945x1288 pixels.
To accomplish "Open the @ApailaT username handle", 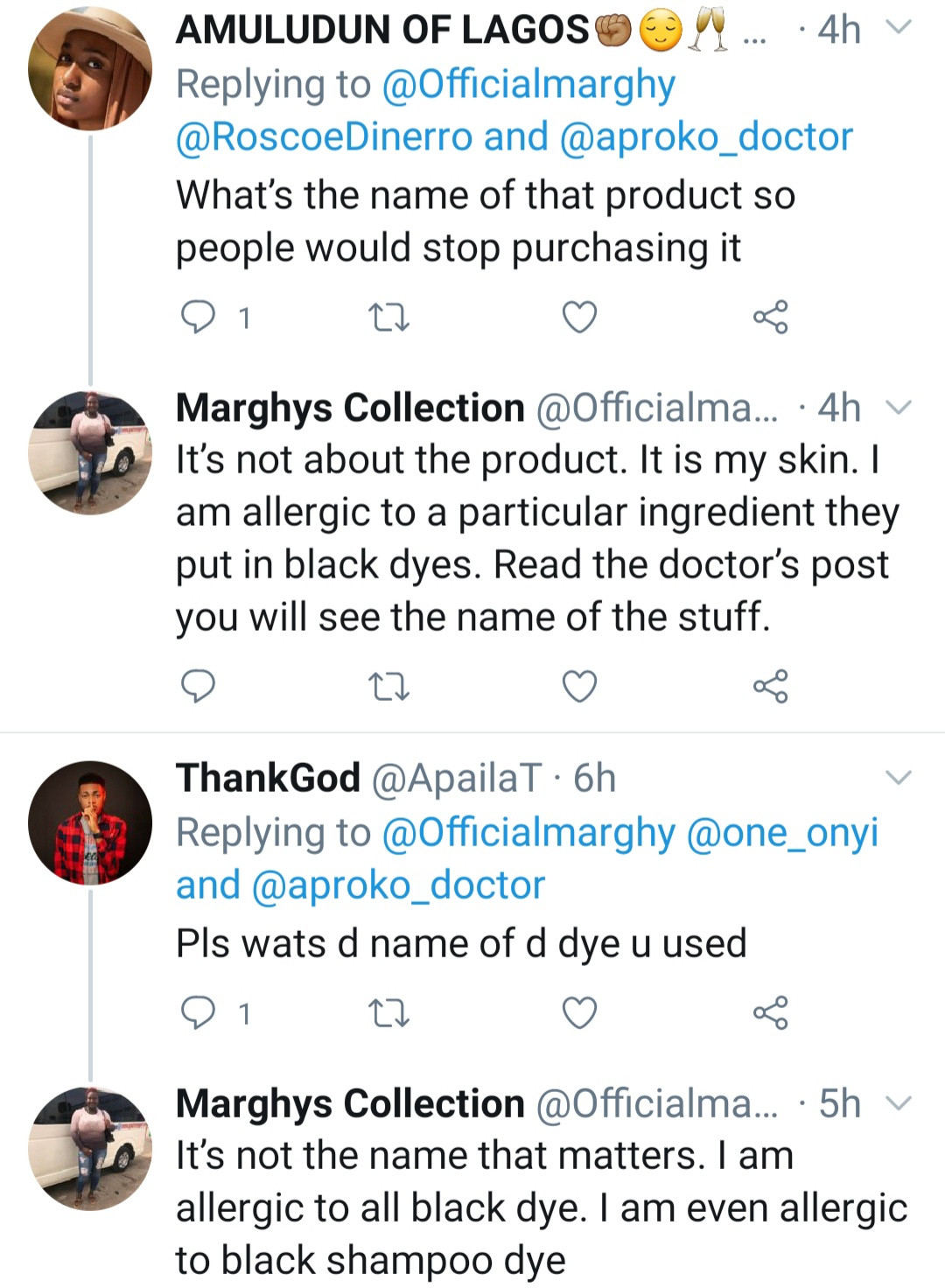I will point(457,779).
